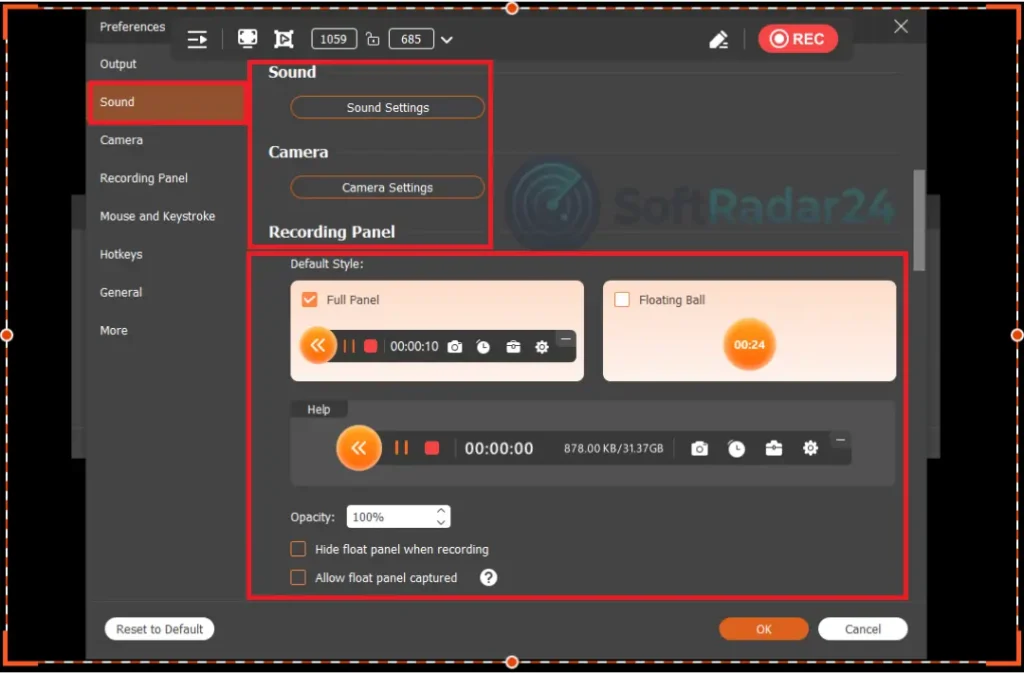Click the toolbox icon in the preview panel
Viewport: 1024px width, 673px height.
[773, 448]
